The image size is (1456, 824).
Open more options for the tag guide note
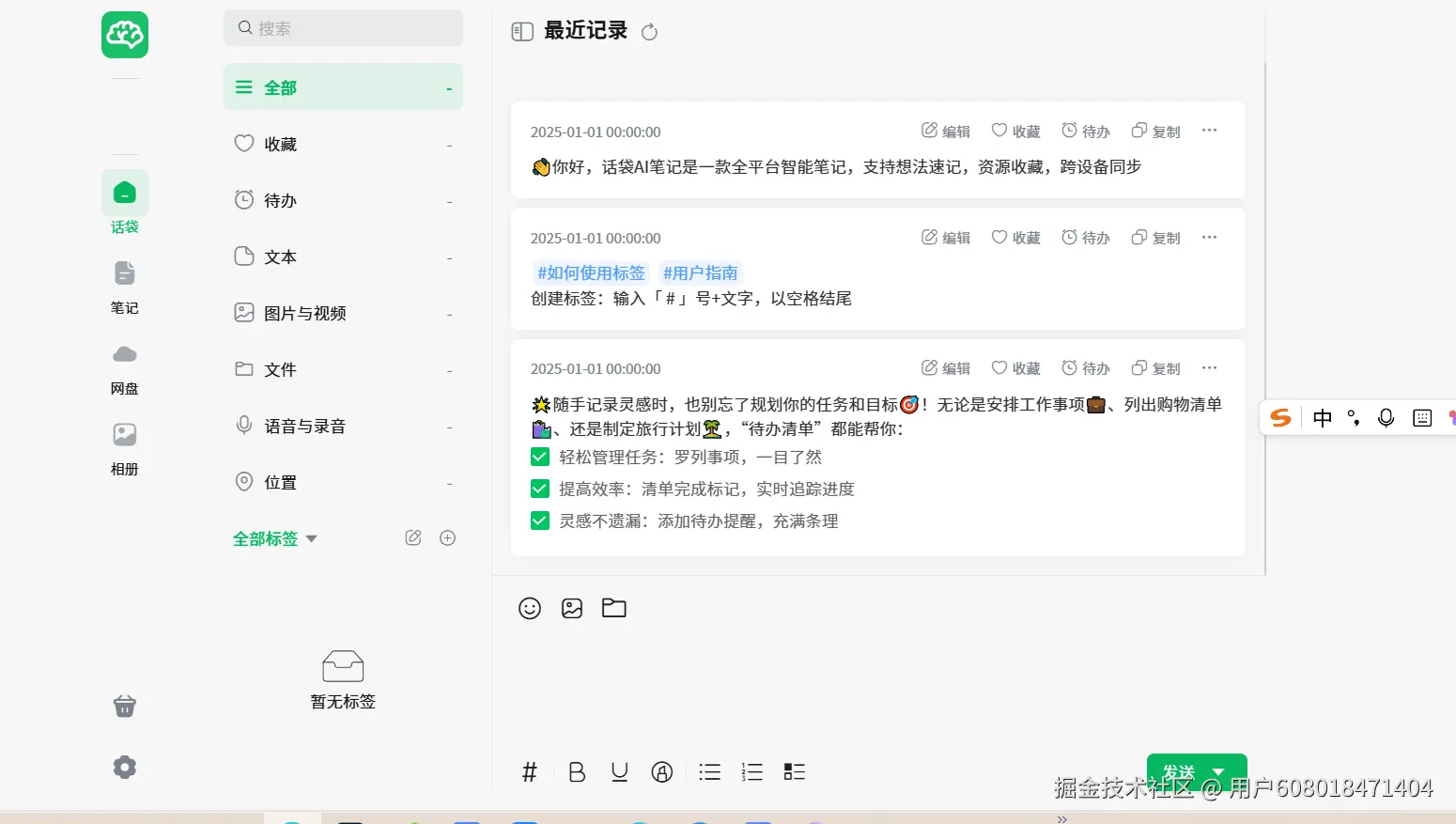tap(1209, 237)
